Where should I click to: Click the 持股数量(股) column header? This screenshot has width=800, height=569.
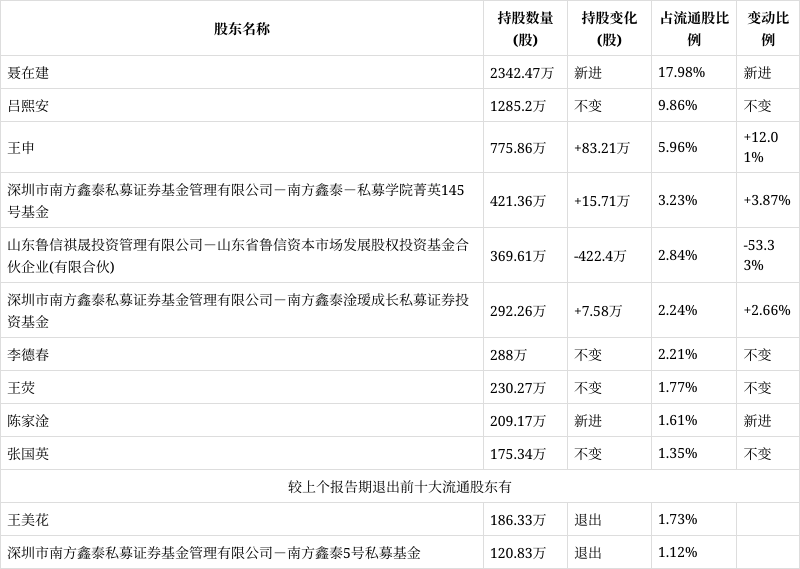point(525,29)
